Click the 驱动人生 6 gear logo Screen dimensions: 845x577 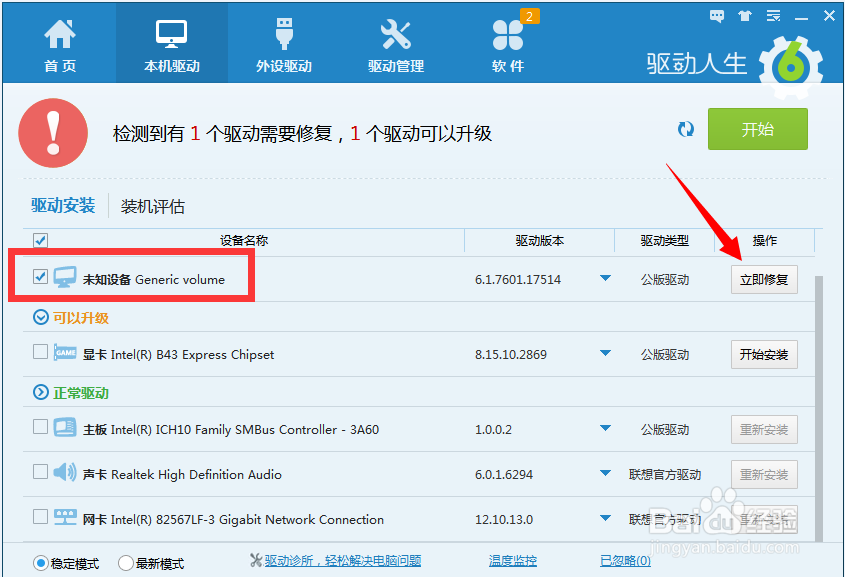tap(791, 67)
